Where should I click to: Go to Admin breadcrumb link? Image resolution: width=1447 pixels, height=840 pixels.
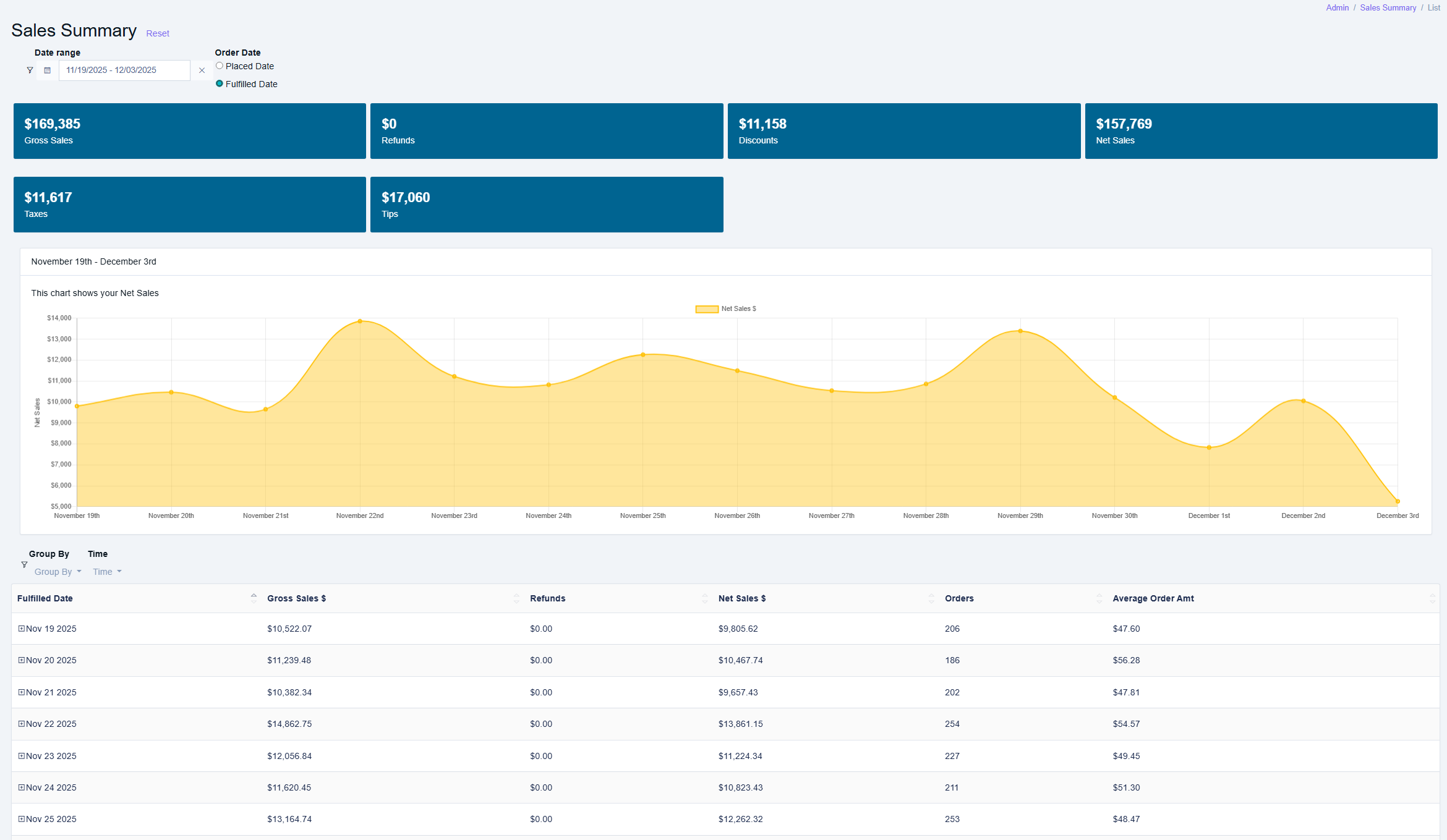(x=1337, y=8)
